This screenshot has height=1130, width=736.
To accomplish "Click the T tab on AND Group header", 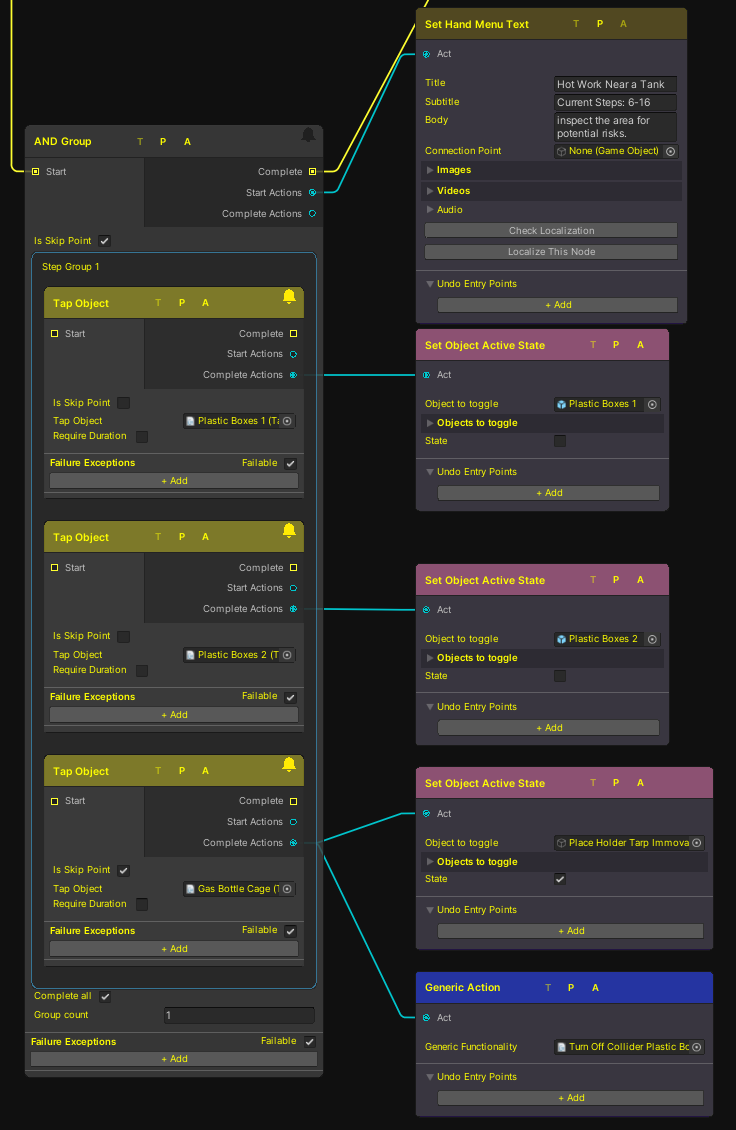I will pyautogui.click(x=140, y=142).
